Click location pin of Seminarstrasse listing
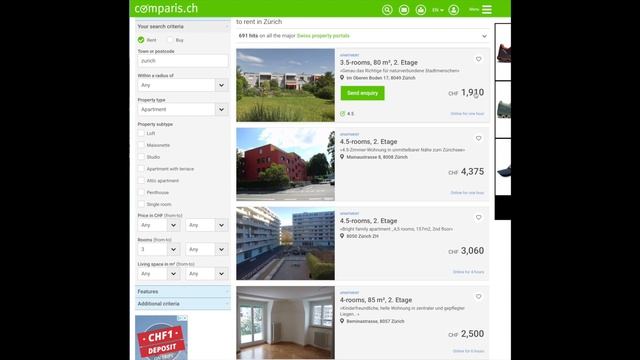Viewport: 640px width, 360px height. point(342,321)
